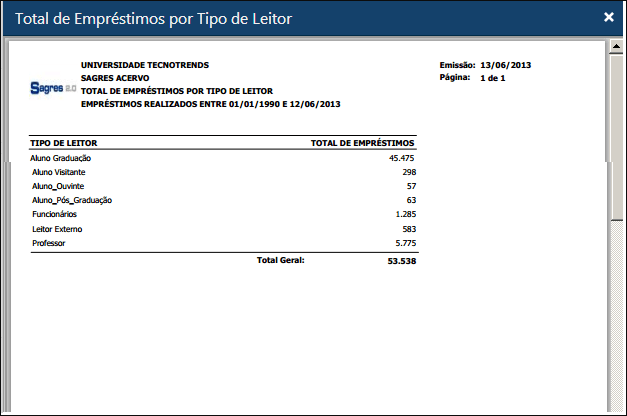Click the Sagres 2.0 logo

pyautogui.click(x=54, y=88)
